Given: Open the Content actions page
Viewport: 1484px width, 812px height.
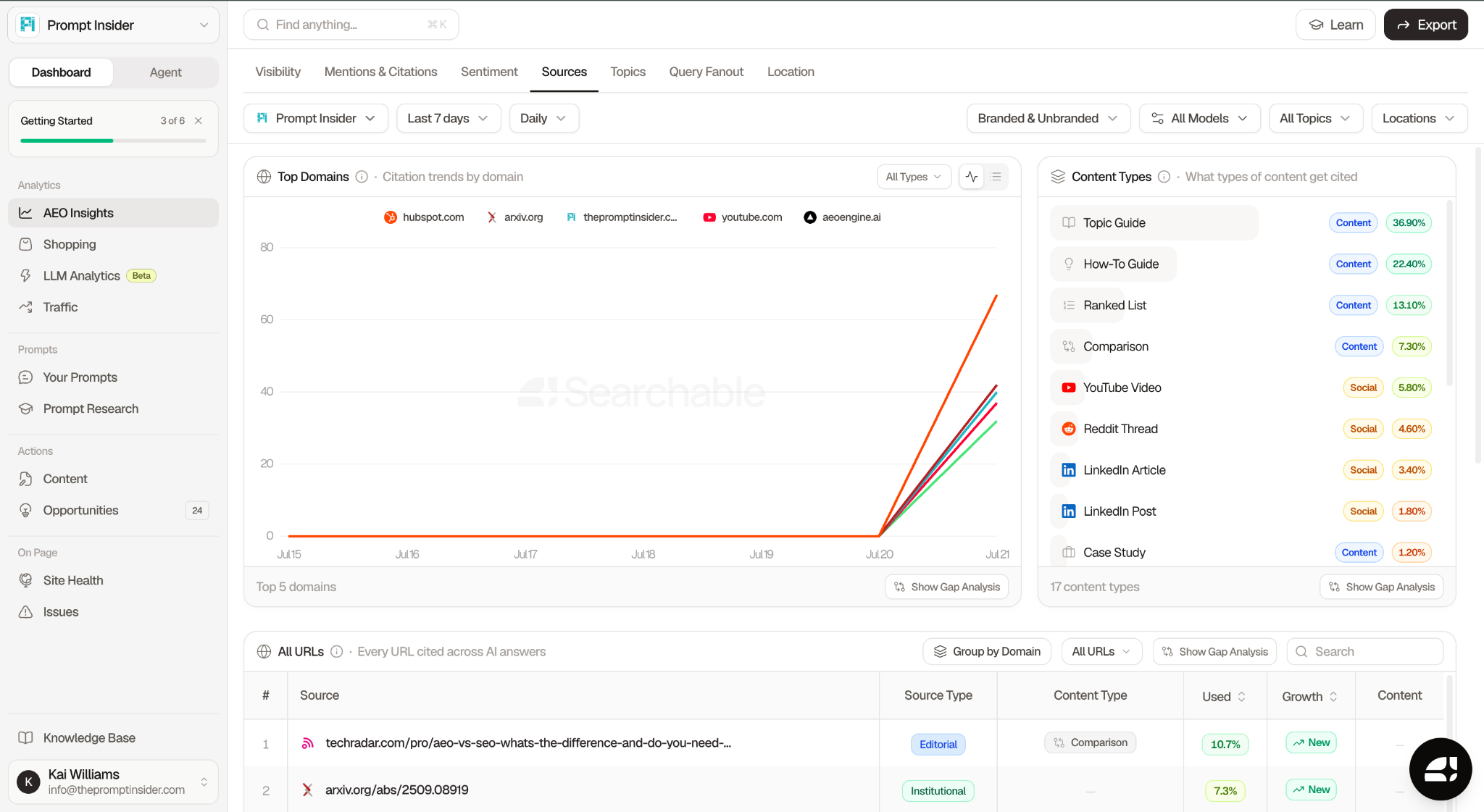Looking at the screenshot, I should 113,479.
